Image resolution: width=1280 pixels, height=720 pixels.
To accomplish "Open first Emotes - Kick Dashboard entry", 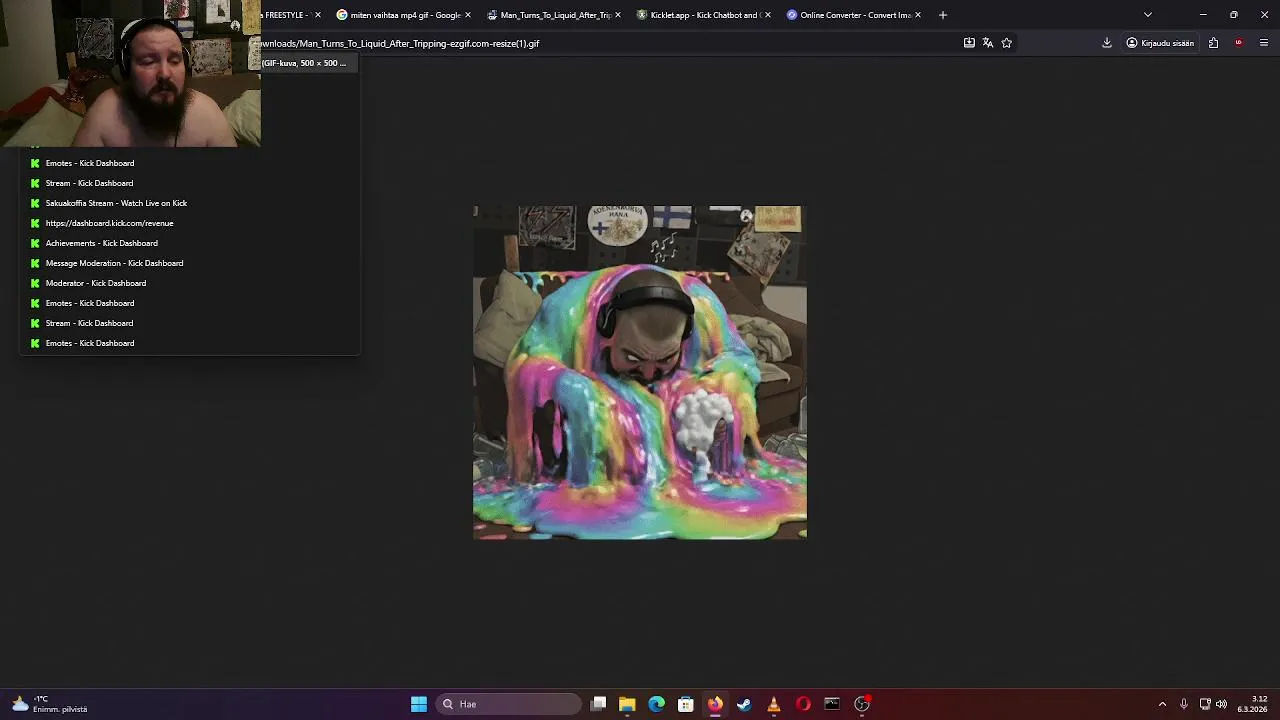I will click(190, 163).
